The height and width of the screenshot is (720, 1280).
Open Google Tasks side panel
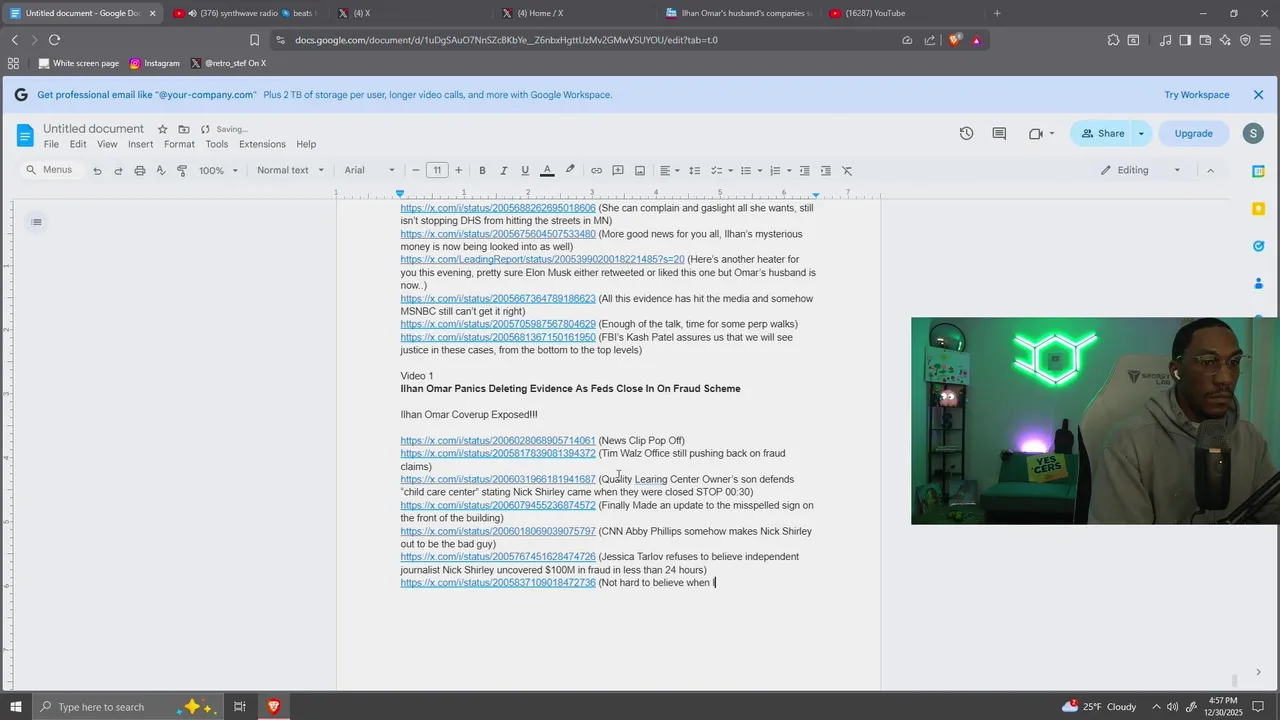1259,246
